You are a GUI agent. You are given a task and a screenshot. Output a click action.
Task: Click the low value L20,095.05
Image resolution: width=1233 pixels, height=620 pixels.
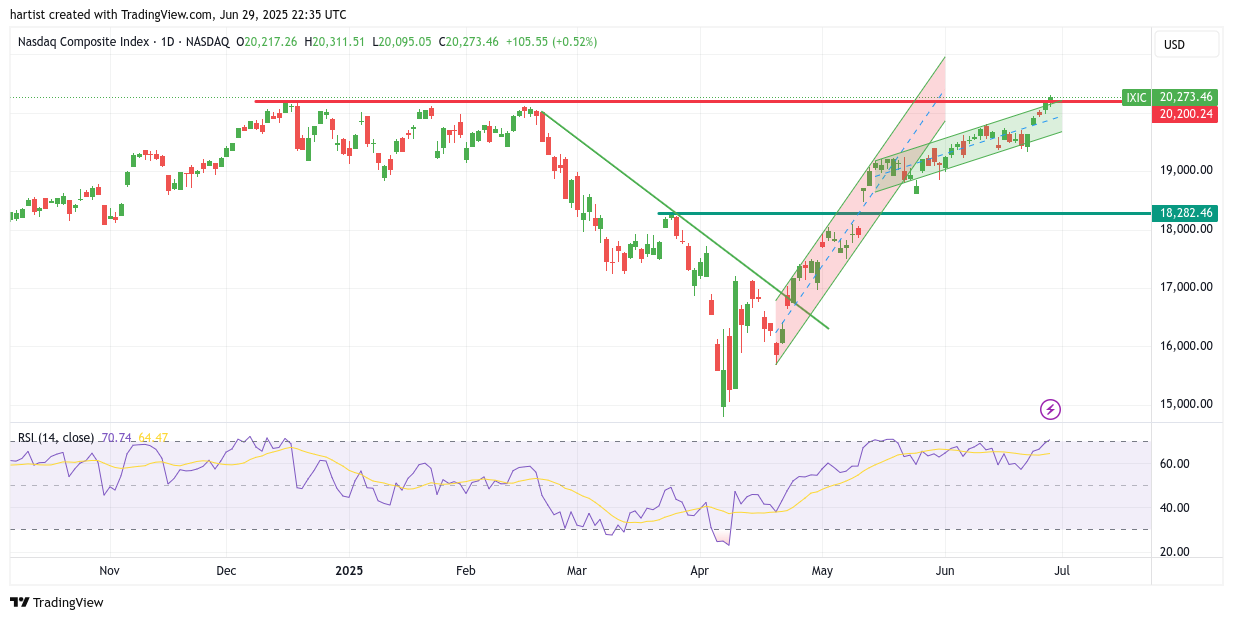[403, 42]
